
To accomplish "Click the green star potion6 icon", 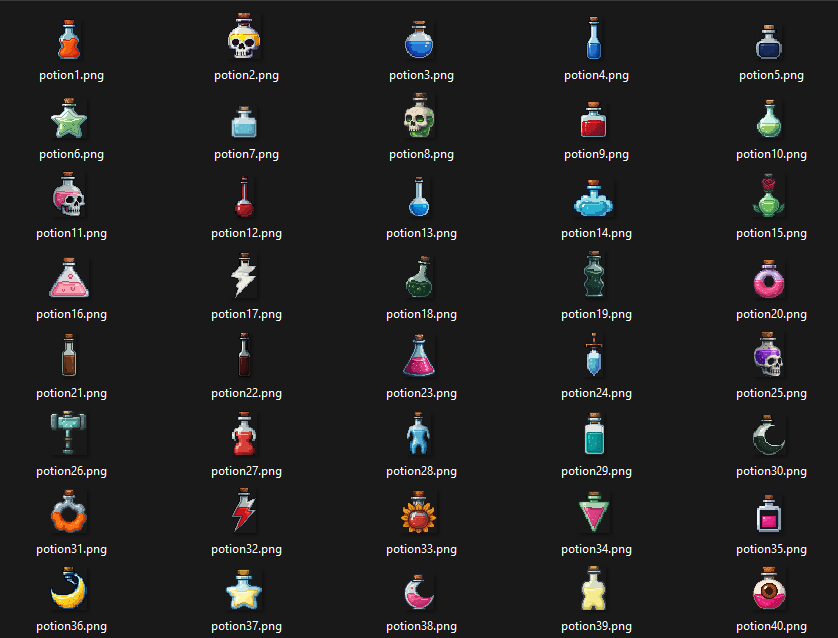I will pyautogui.click(x=68, y=118).
